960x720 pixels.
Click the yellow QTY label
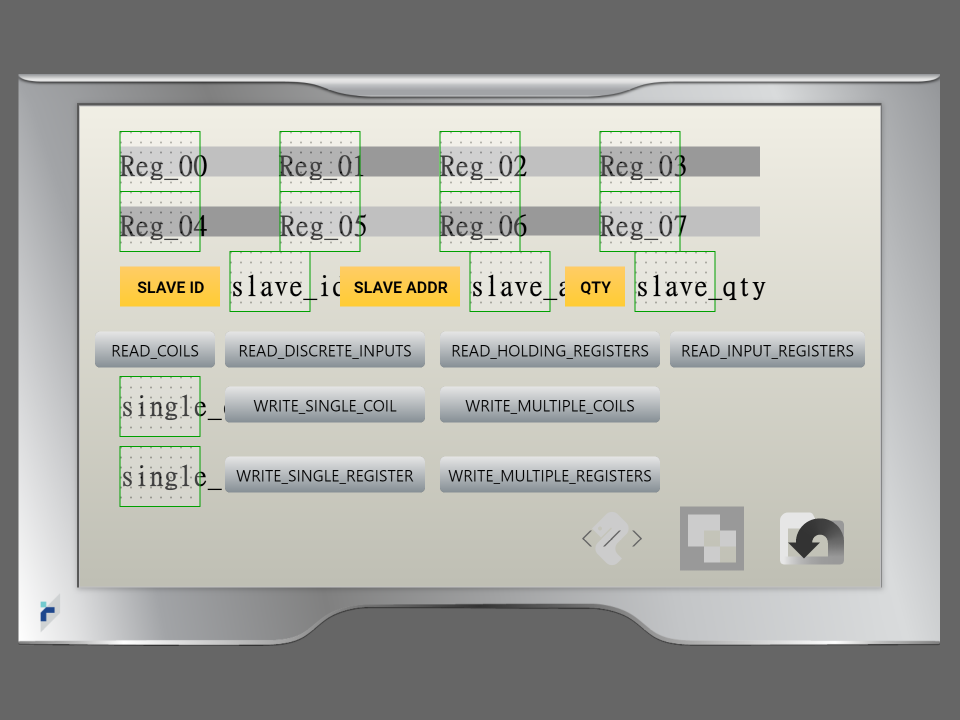[595, 287]
